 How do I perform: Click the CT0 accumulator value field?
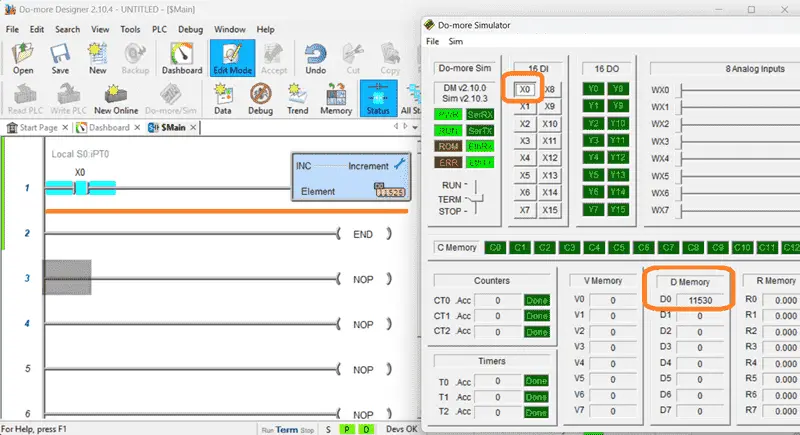(x=497, y=300)
